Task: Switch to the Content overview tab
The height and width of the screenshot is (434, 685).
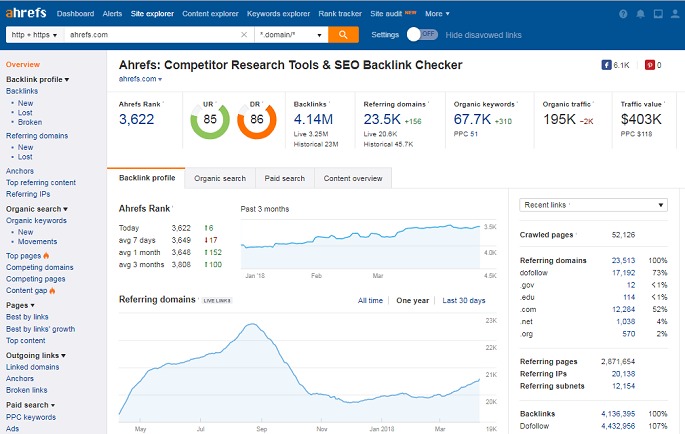Action: coord(353,178)
